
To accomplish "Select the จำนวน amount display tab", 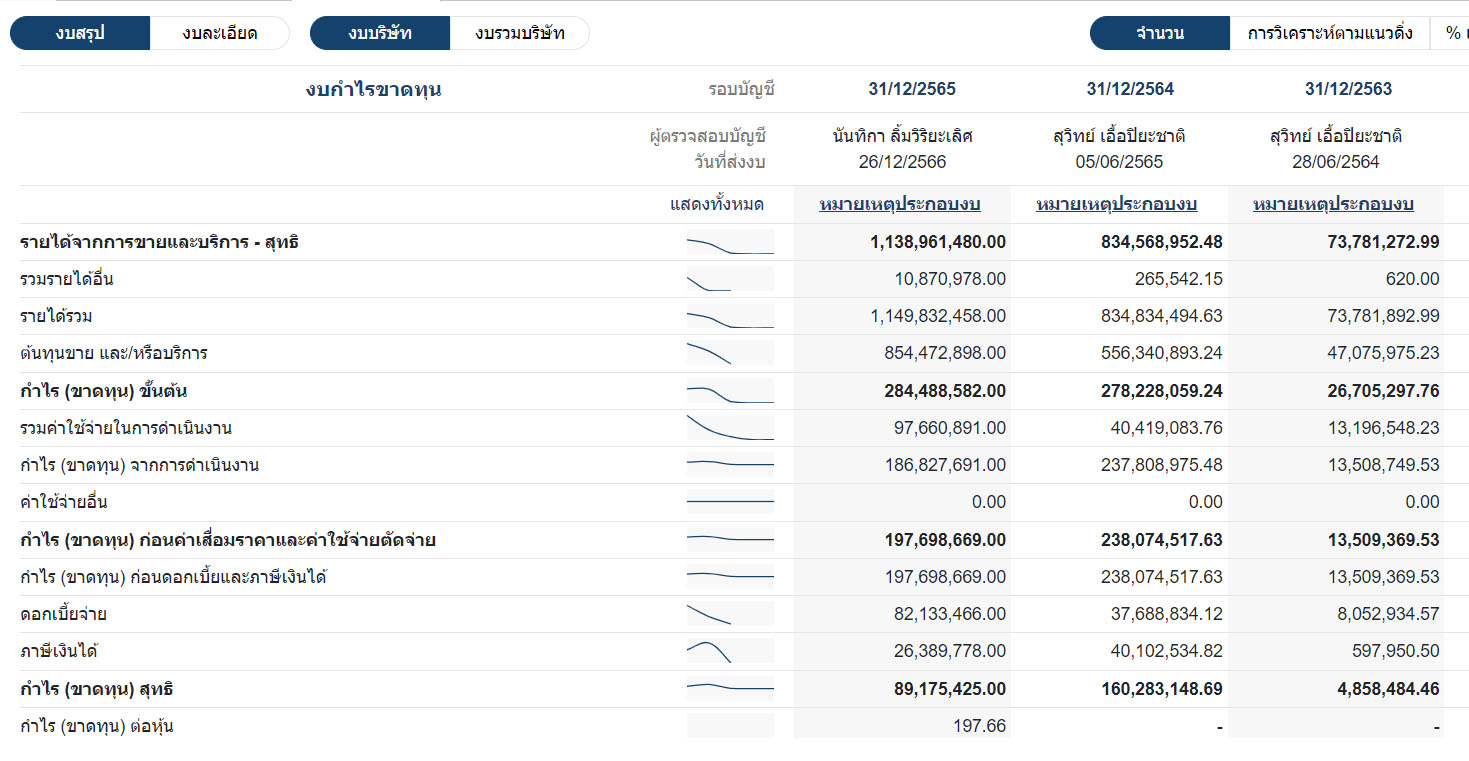I will (x=1159, y=33).
